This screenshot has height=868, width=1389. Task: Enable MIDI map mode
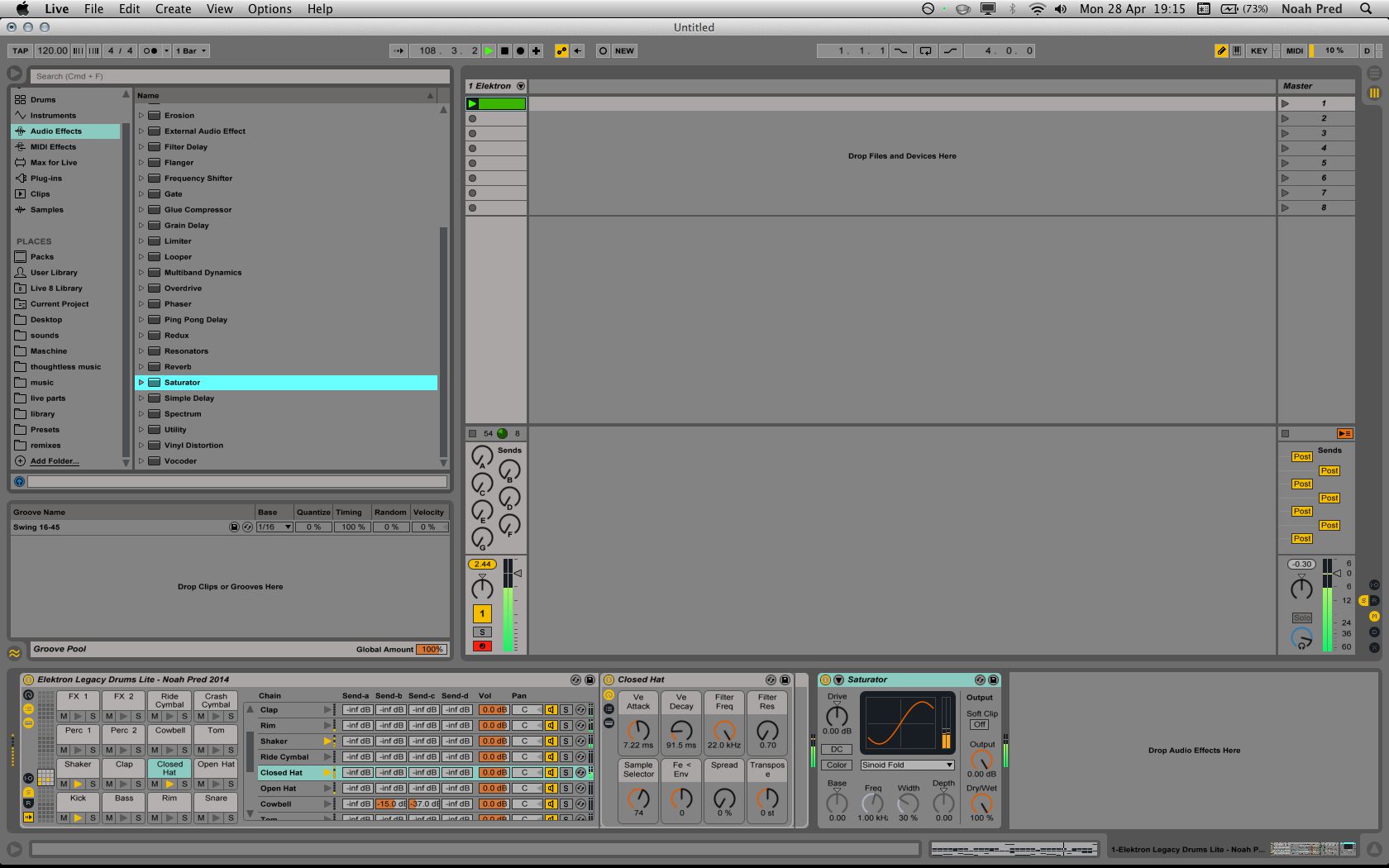(x=1295, y=50)
